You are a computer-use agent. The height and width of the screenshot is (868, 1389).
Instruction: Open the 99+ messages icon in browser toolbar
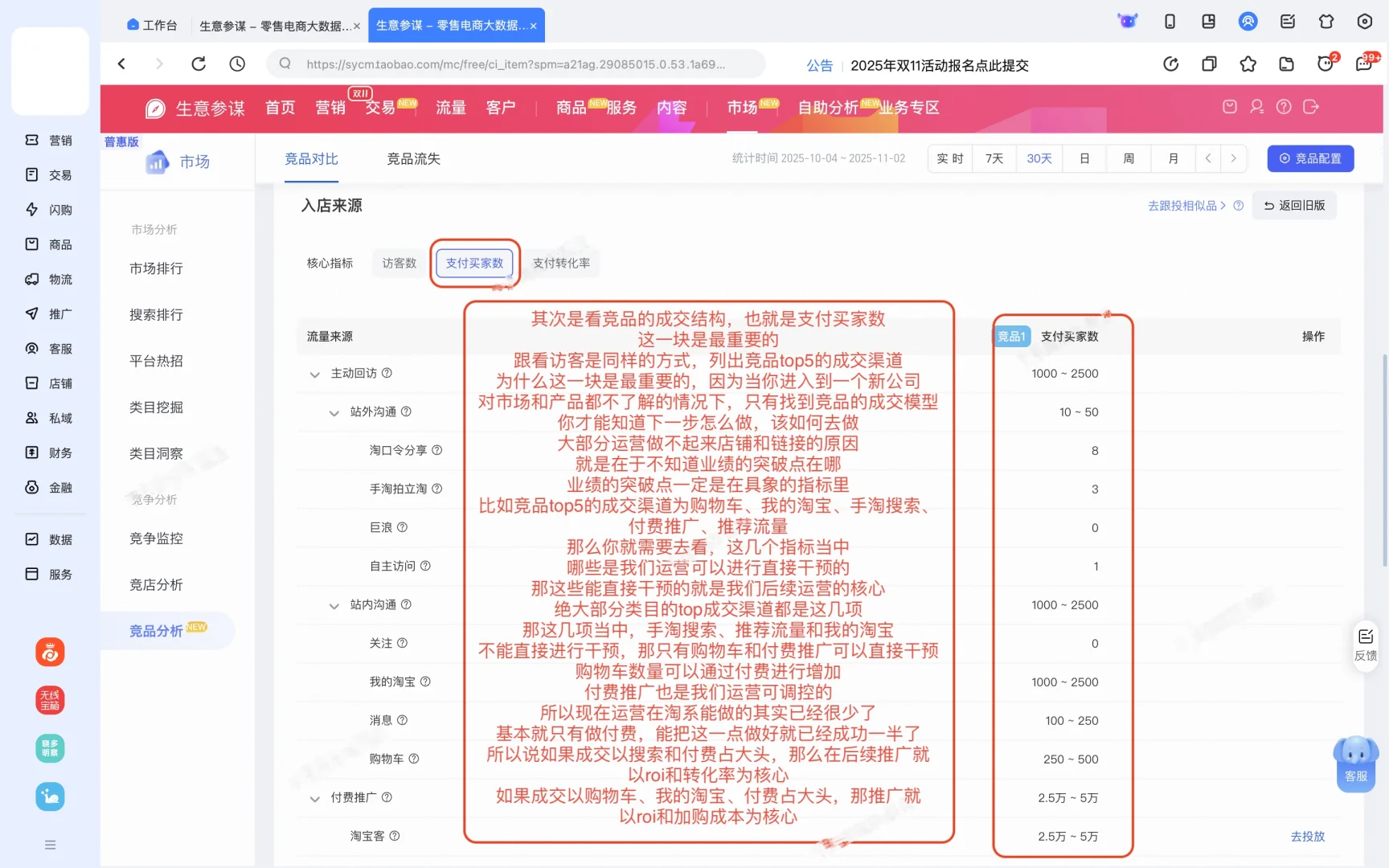pos(1366,63)
